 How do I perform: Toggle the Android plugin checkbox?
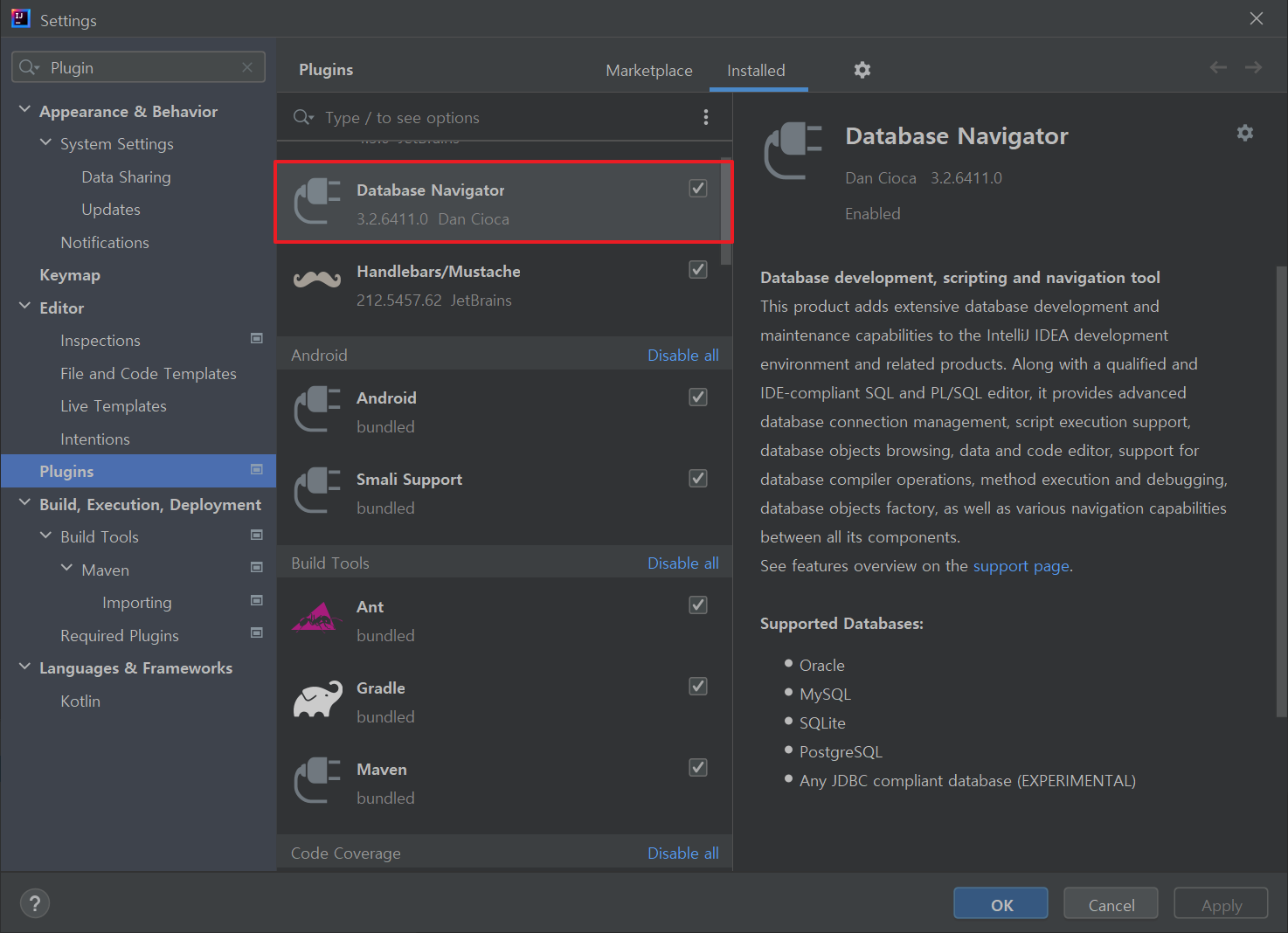click(x=698, y=397)
